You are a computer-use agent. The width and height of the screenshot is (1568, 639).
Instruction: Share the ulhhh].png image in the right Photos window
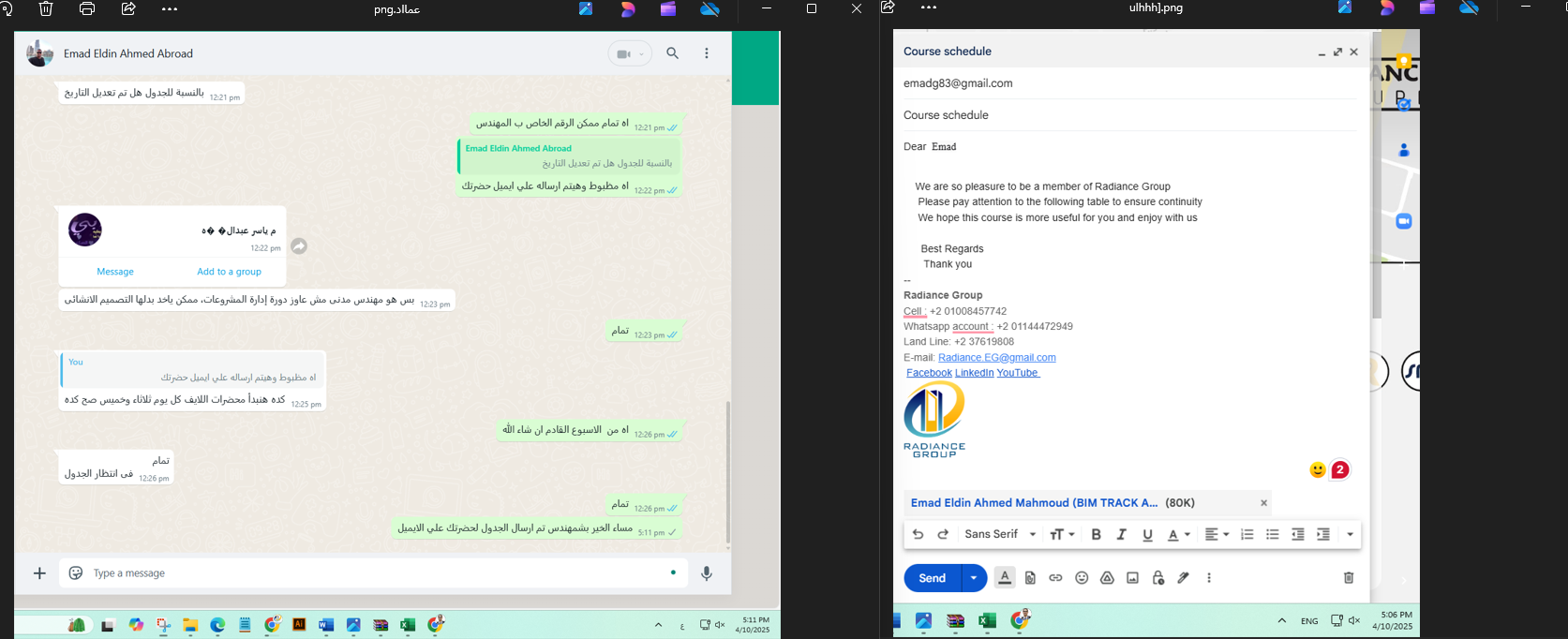click(x=888, y=7)
